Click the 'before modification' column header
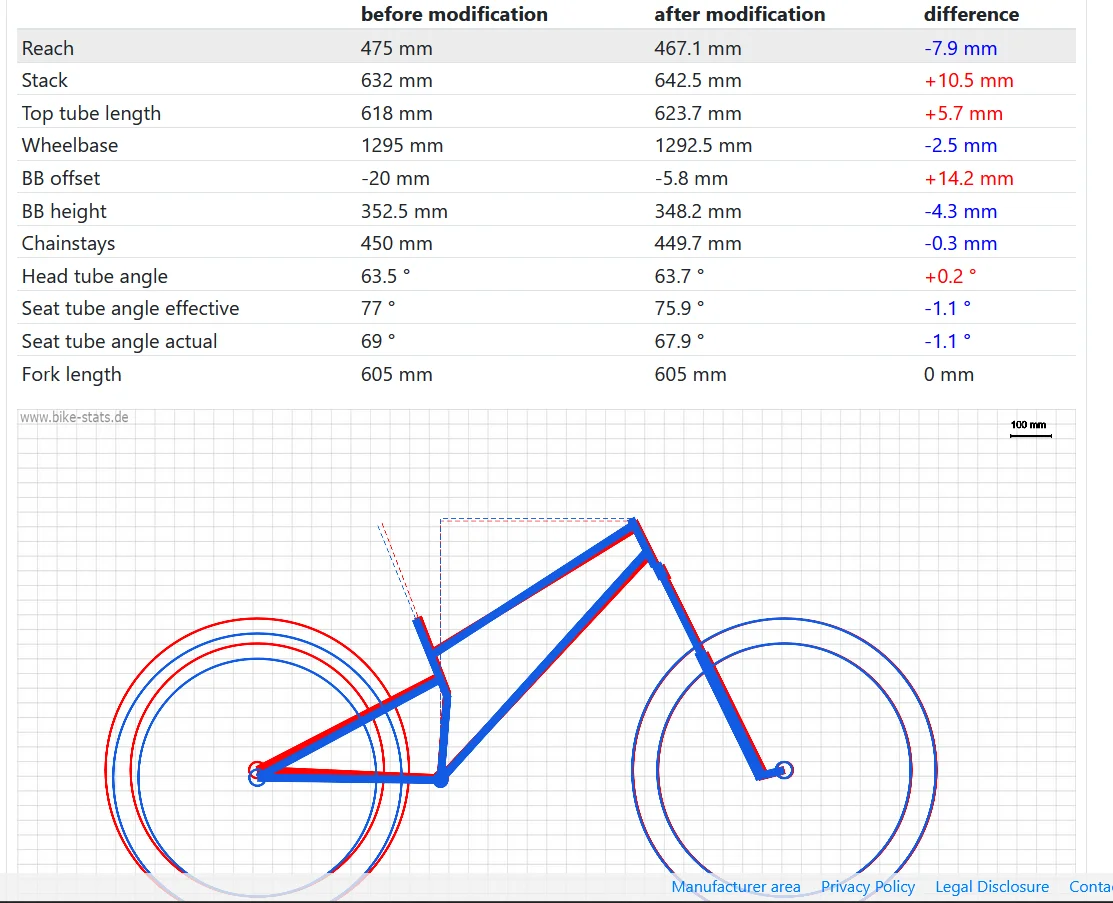Image resolution: width=1113 pixels, height=903 pixels. (454, 14)
